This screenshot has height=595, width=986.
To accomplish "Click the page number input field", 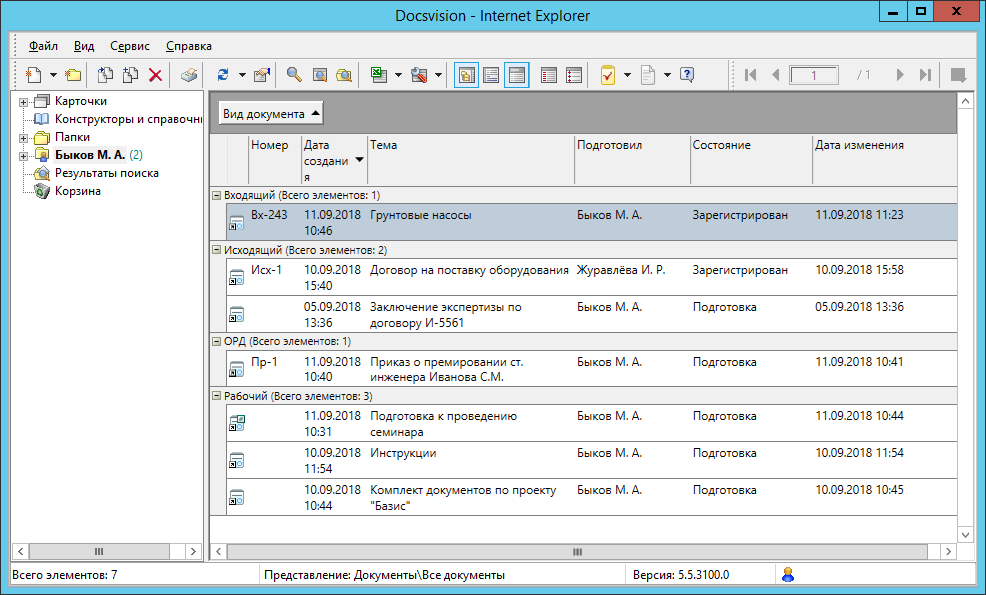I will click(x=814, y=75).
